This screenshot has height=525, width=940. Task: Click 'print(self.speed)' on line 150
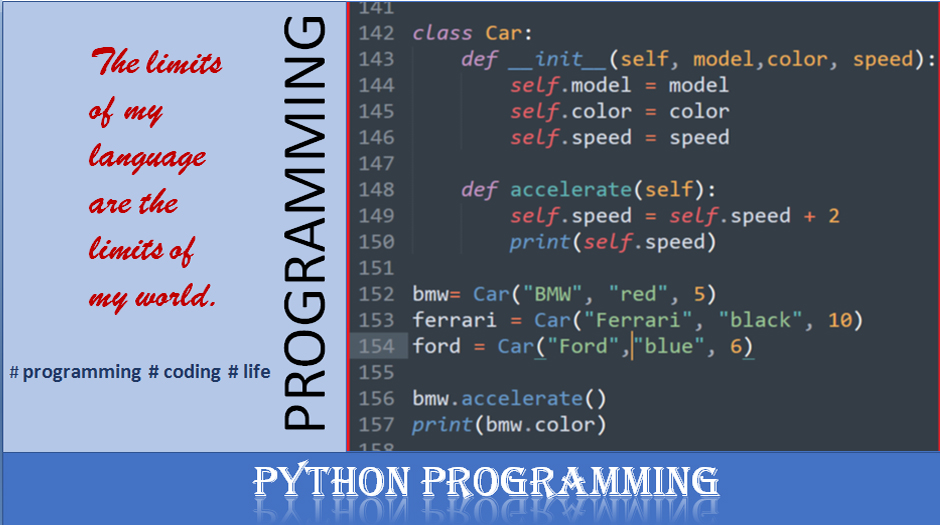613,242
